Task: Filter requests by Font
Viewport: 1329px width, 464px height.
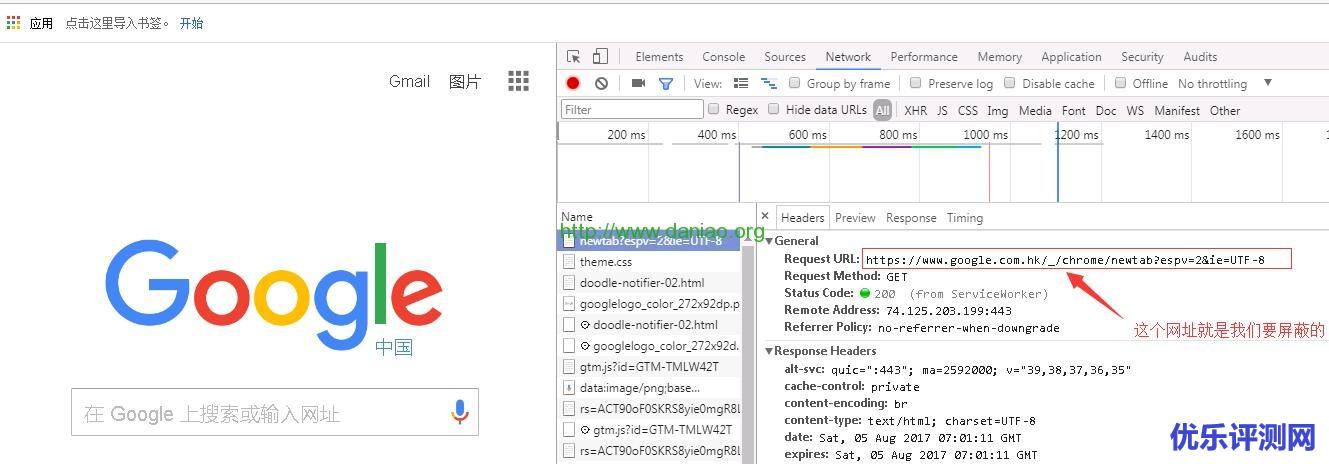Action: click(x=1074, y=110)
